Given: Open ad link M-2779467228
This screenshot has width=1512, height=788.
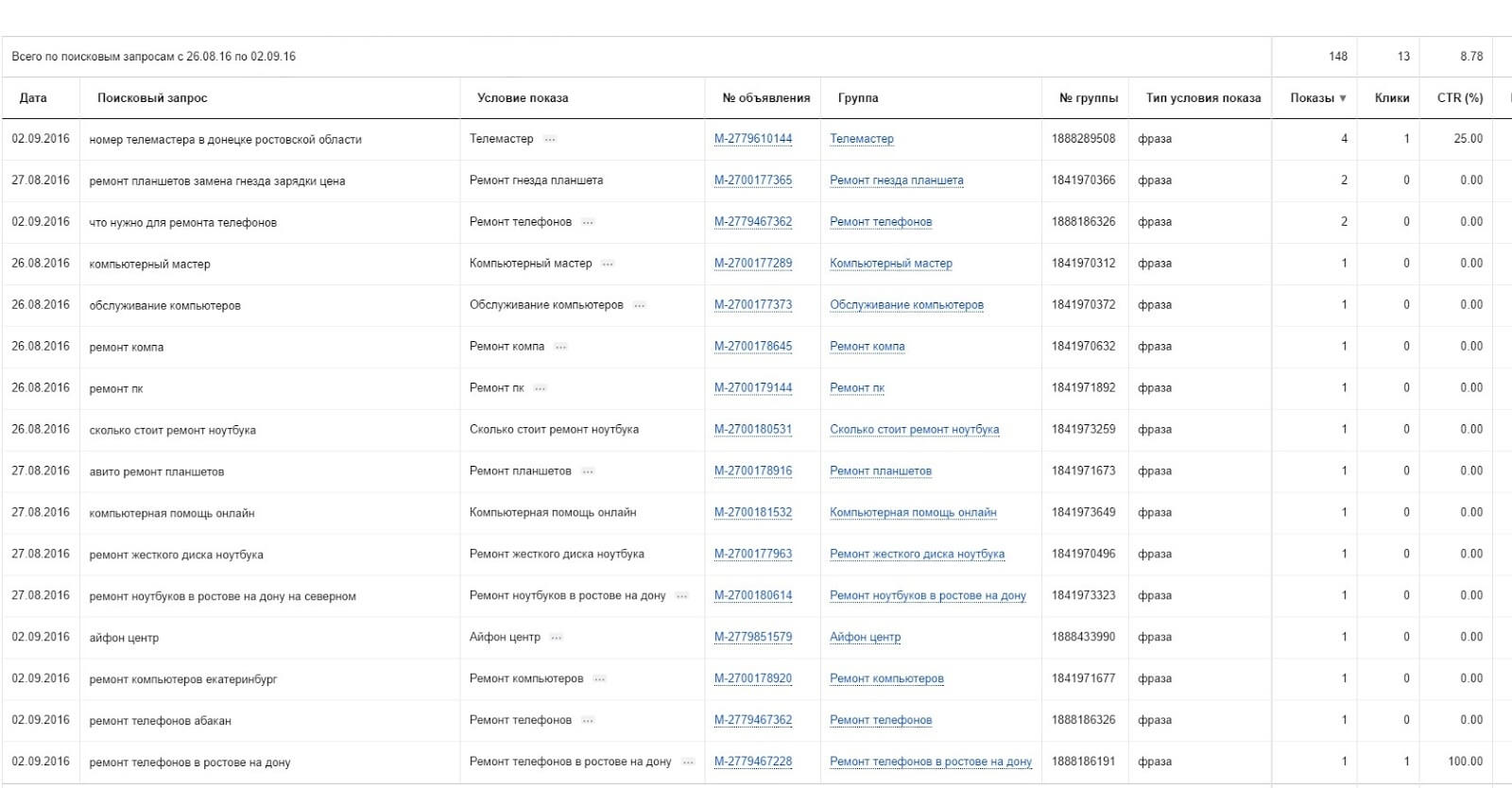Looking at the screenshot, I should pyautogui.click(x=753, y=762).
